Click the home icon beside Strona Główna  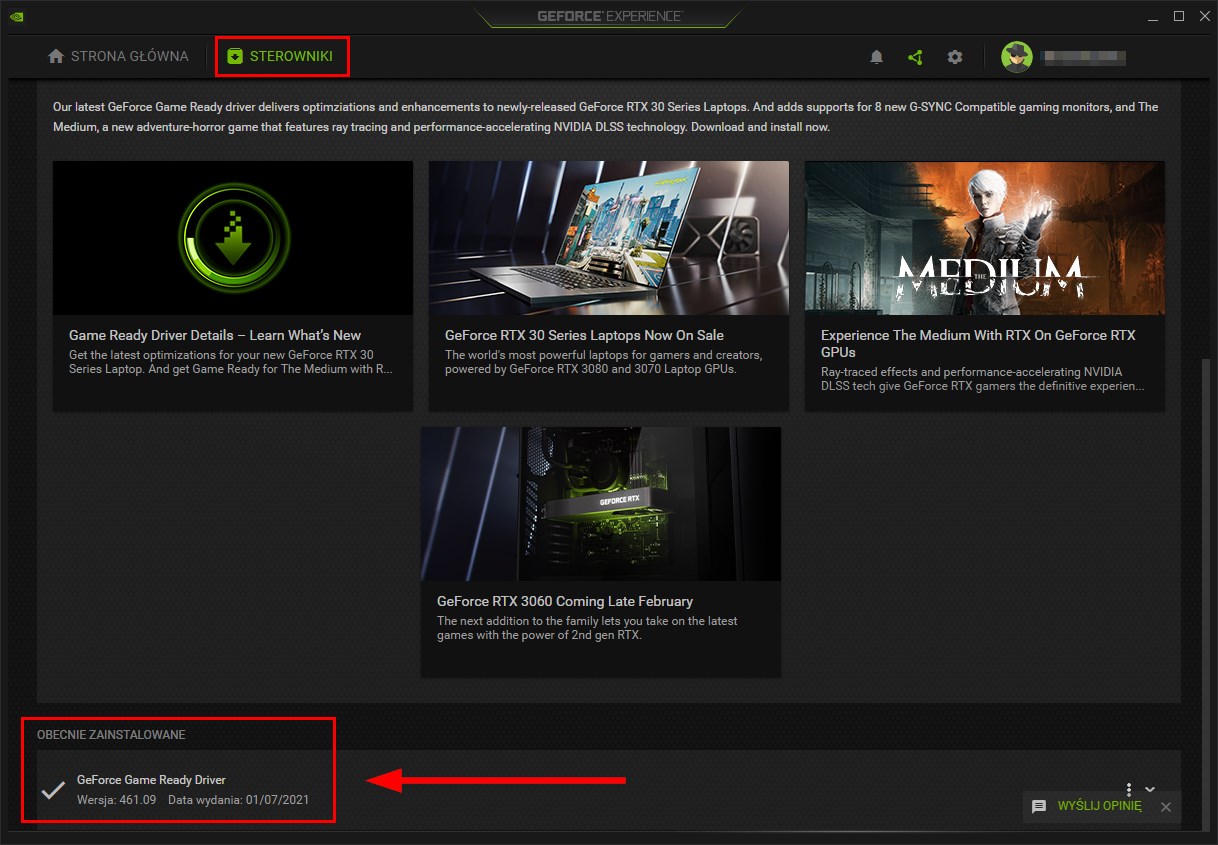pos(56,56)
